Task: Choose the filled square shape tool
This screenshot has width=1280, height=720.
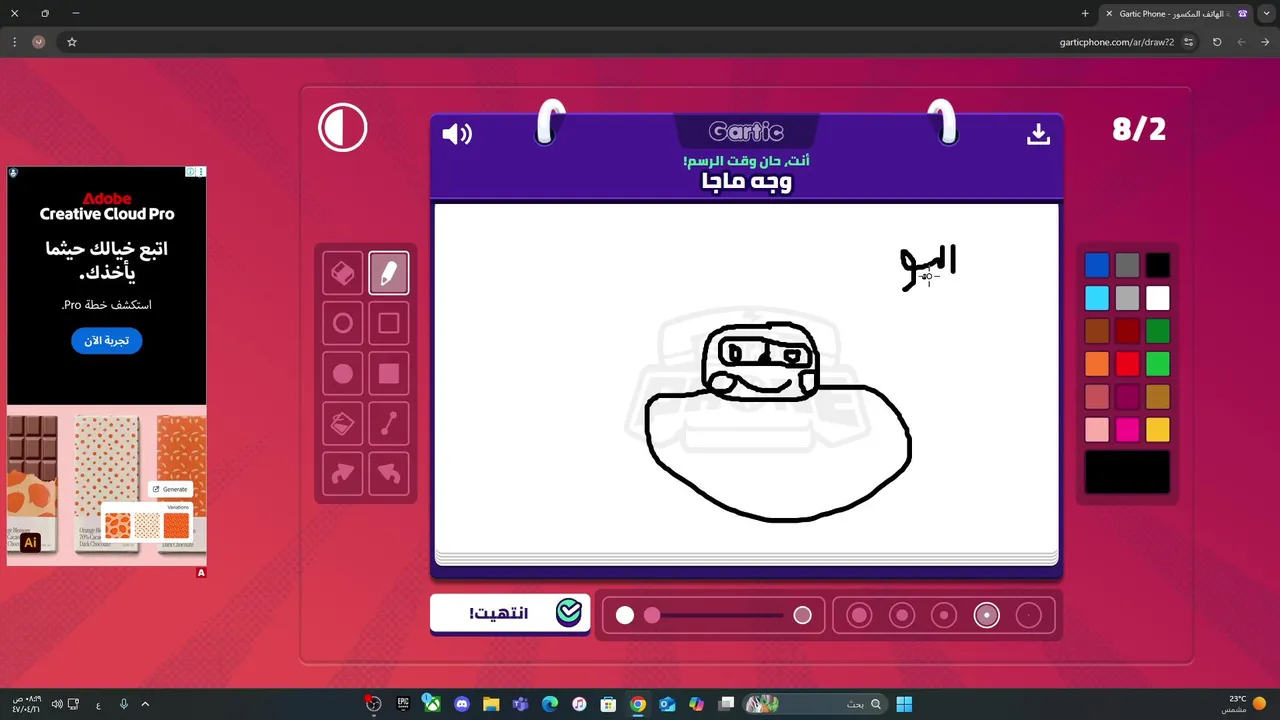Action: coord(389,374)
